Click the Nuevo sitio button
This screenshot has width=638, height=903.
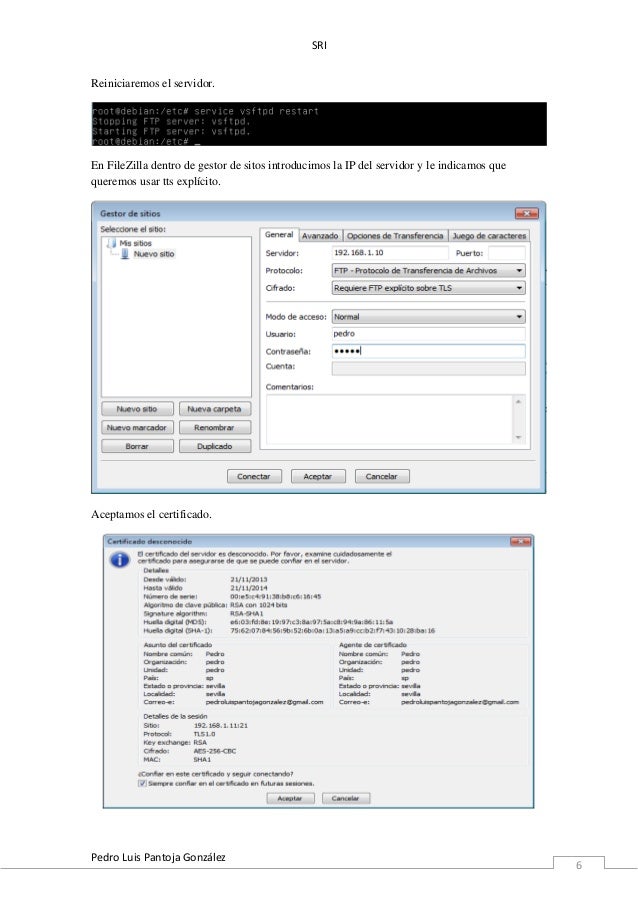click(x=137, y=409)
